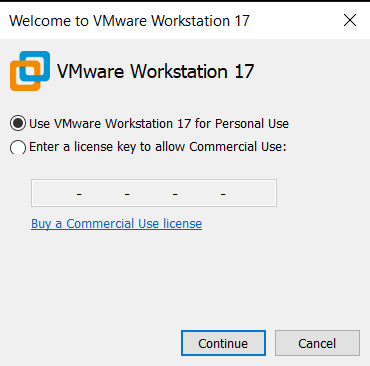
Task: Click the last dash in the license key field
Action: tap(223, 194)
